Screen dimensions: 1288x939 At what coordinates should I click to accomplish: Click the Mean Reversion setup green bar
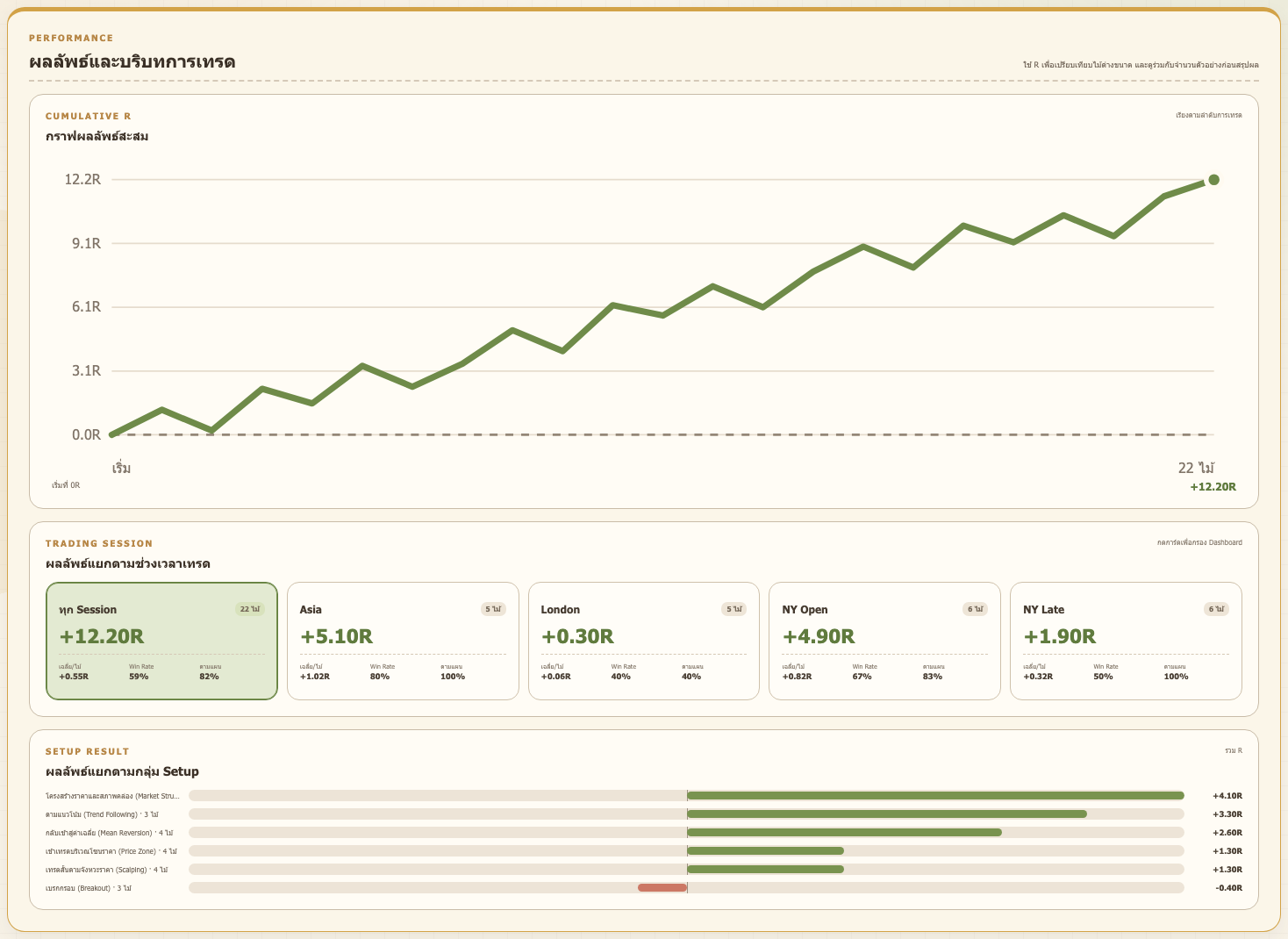pos(844,833)
